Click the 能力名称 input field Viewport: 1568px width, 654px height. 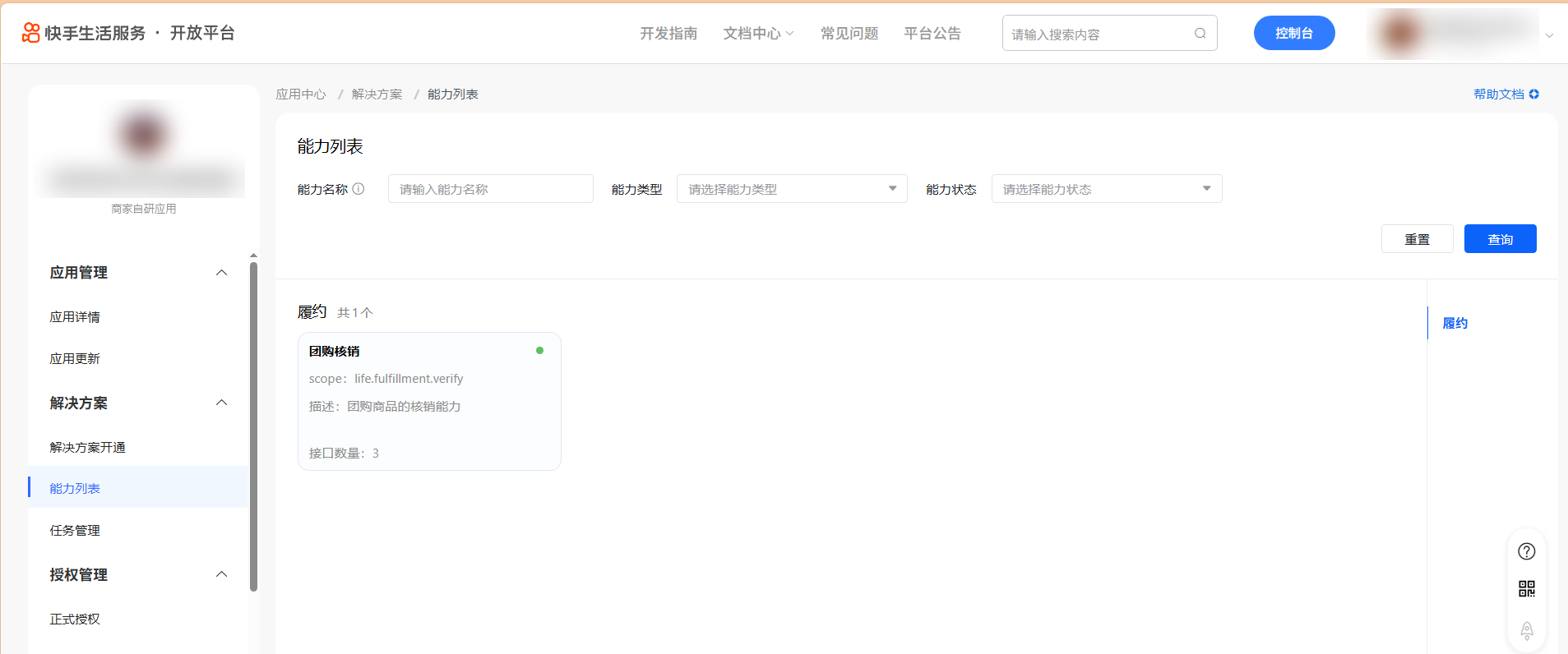coord(490,189)
